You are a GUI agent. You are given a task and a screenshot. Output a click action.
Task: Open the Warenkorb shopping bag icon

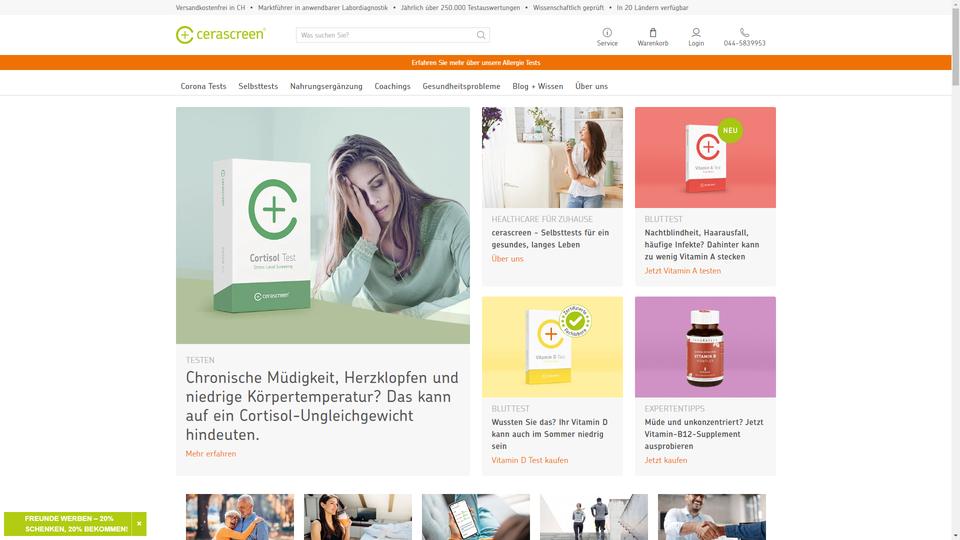coord(653,32)
